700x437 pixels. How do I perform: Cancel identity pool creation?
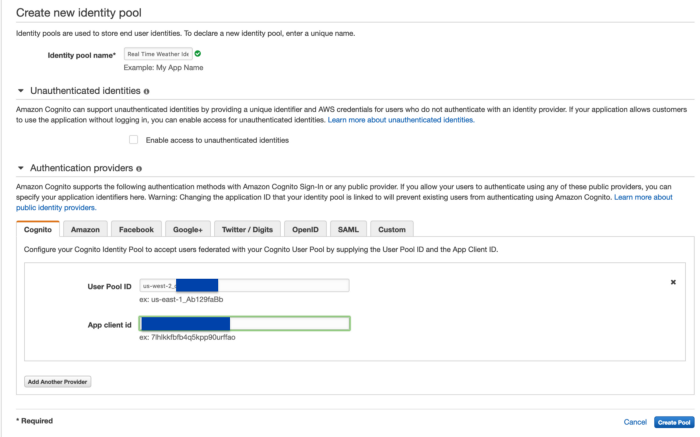(635, 422)
